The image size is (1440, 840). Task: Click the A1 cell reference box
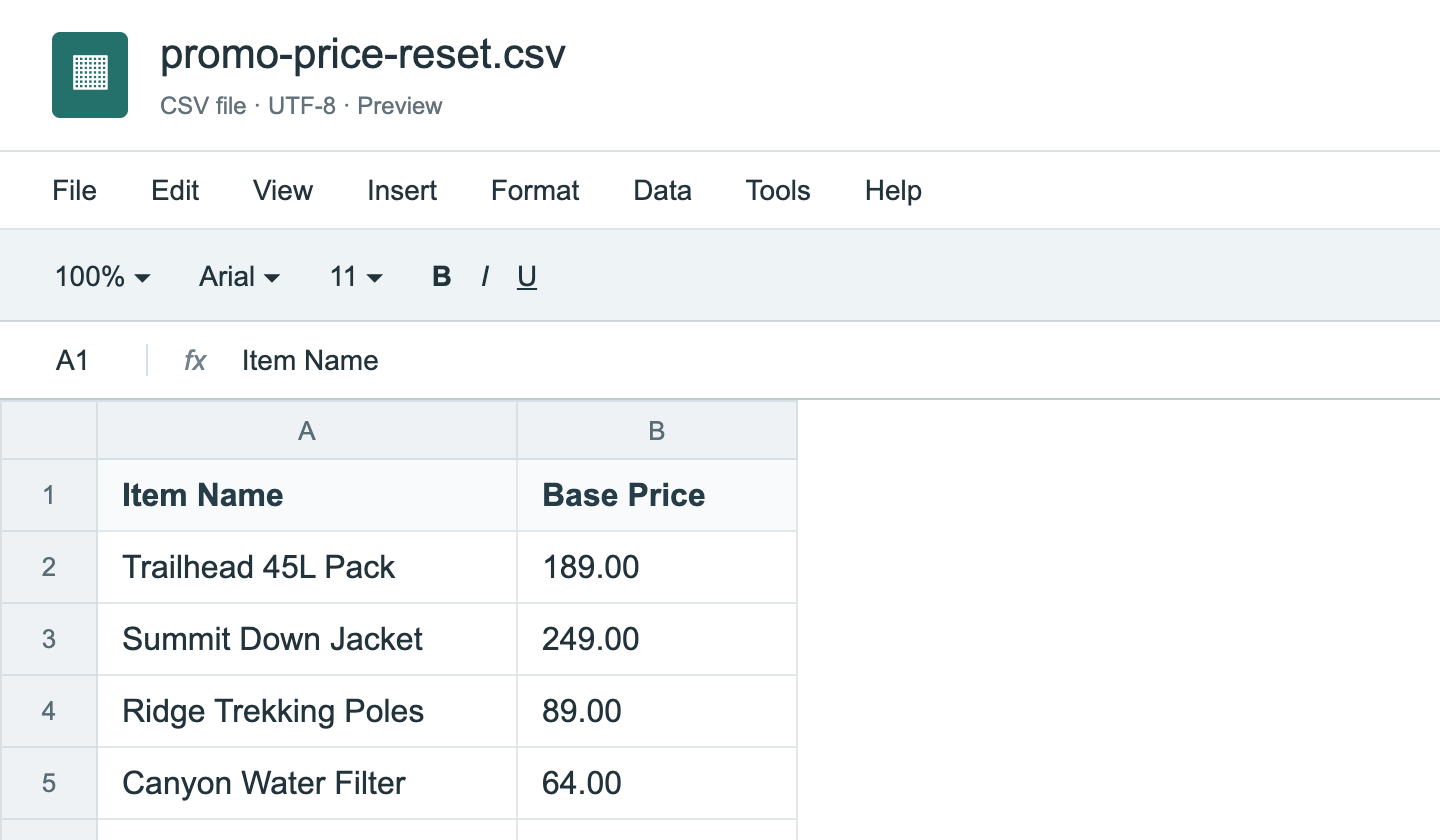(73, 360)
